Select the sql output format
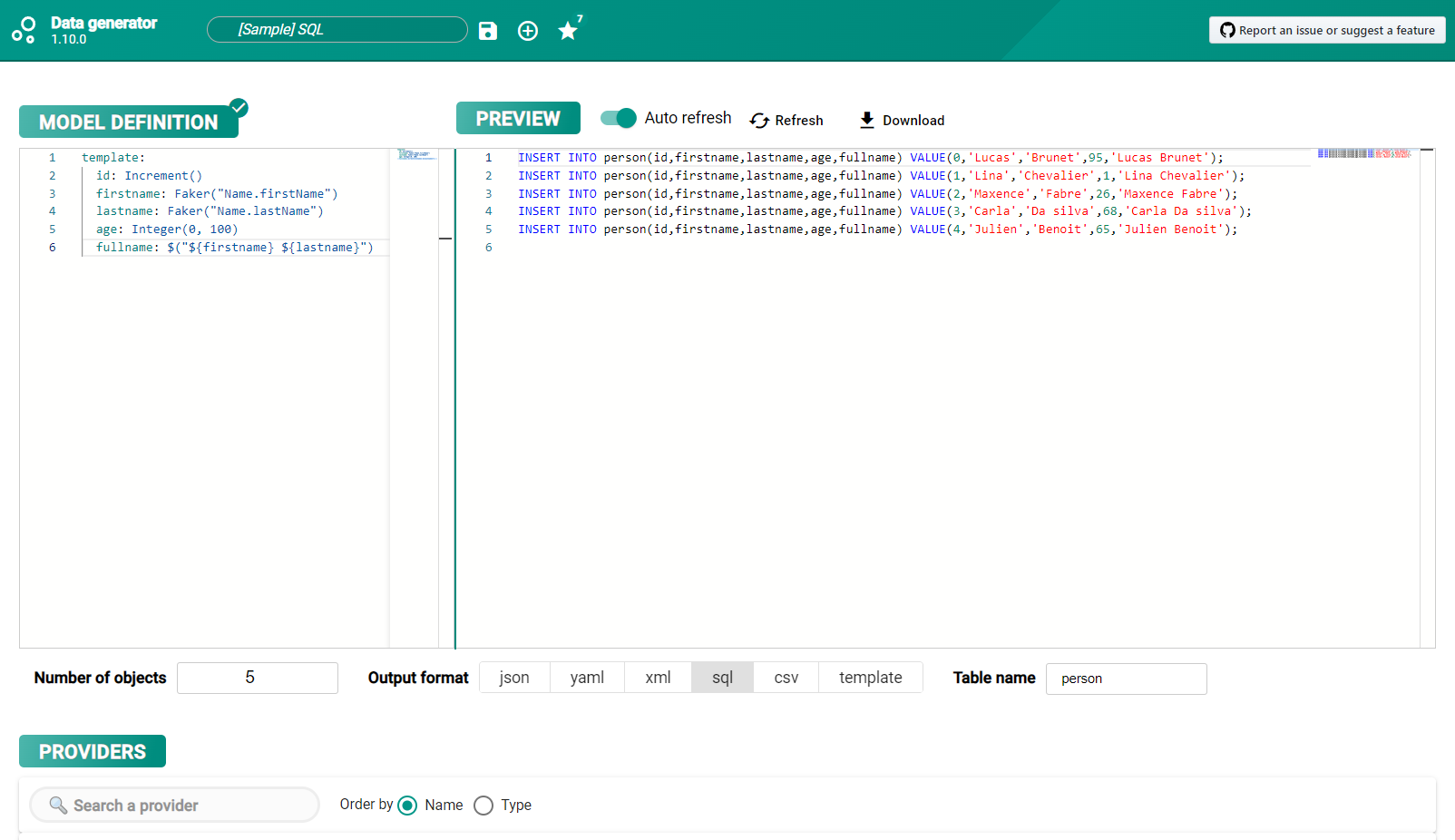This screenshot has width=1455, height=840. pos(722,678)
